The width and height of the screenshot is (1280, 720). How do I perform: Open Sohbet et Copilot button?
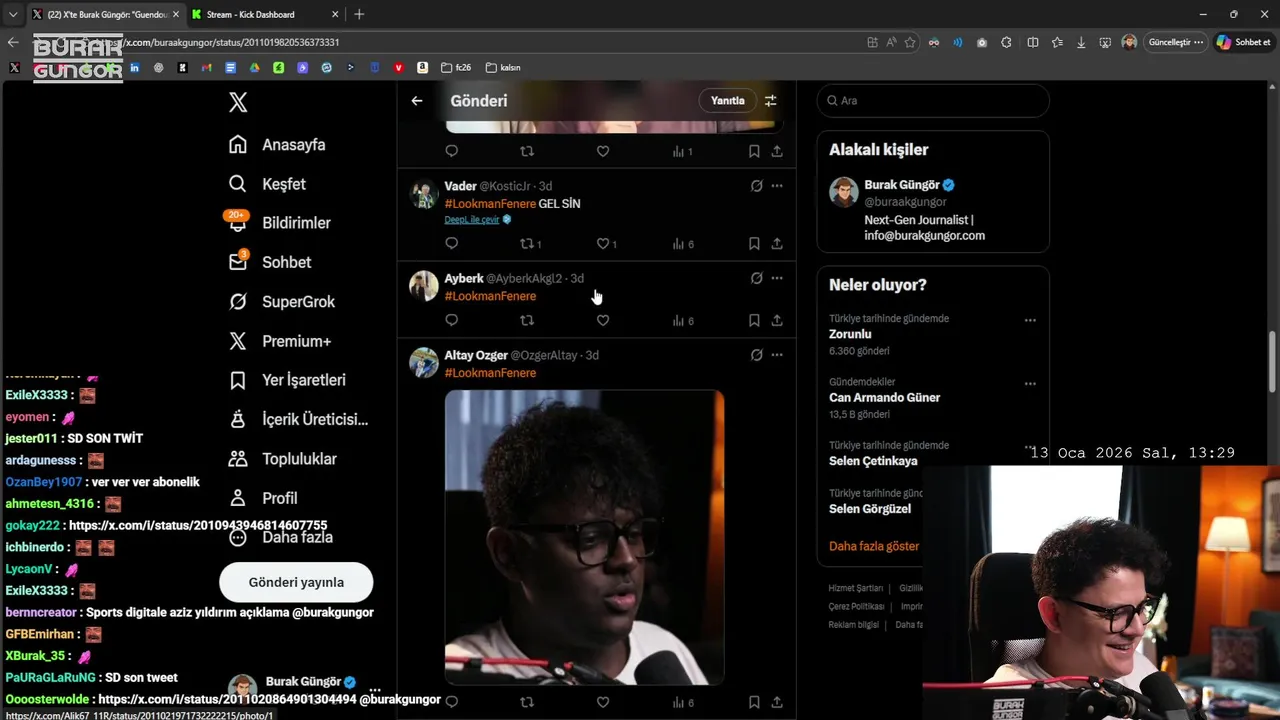(x=1244, y=42)
